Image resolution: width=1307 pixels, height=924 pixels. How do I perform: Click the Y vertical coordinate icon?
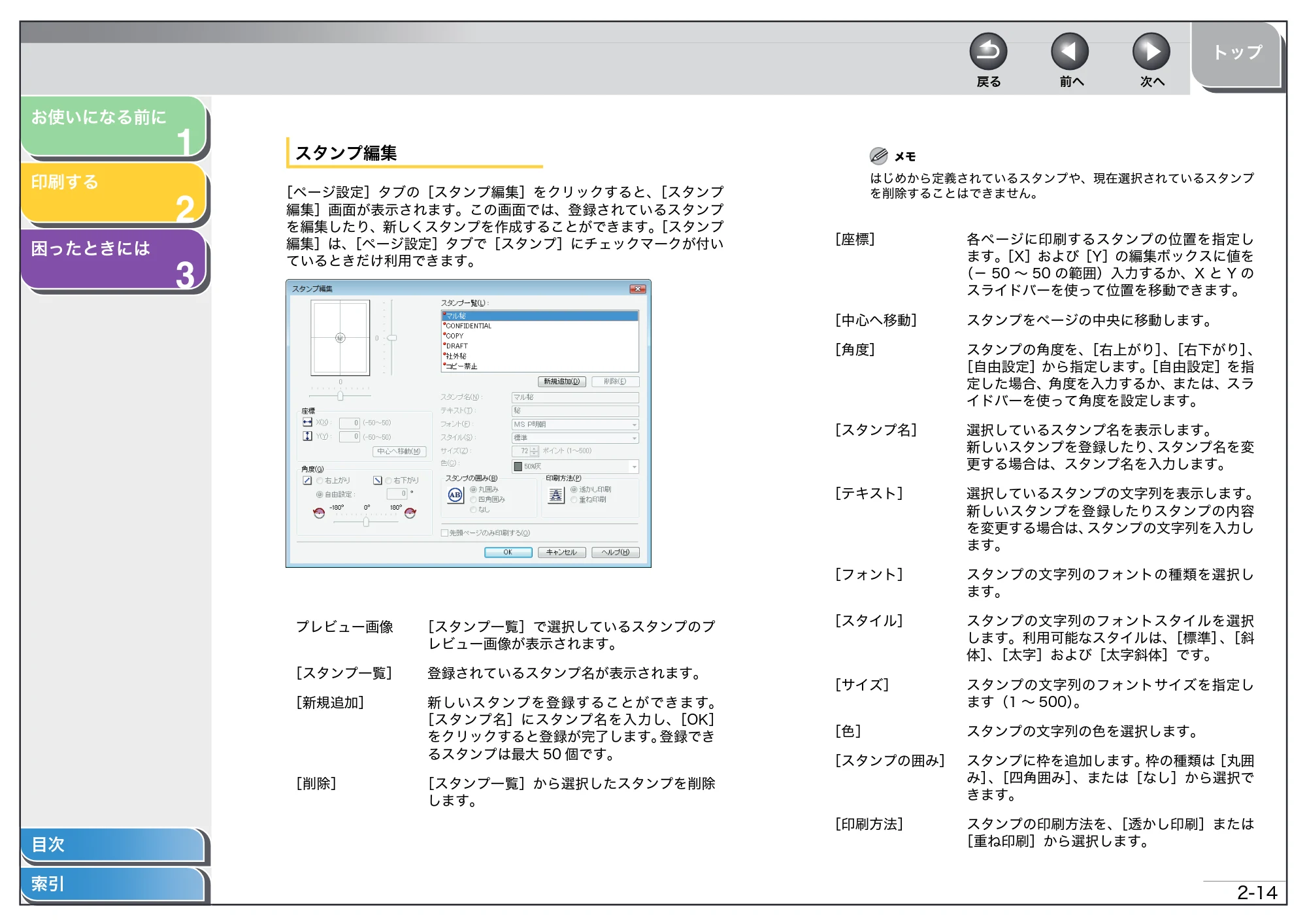307,436
